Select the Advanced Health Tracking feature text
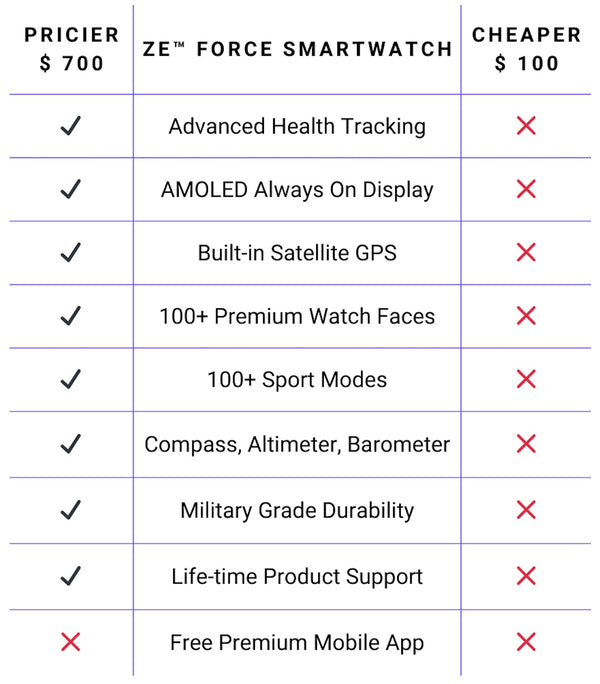The width and height of the screenshot is (600, 684). coord(297,126)
